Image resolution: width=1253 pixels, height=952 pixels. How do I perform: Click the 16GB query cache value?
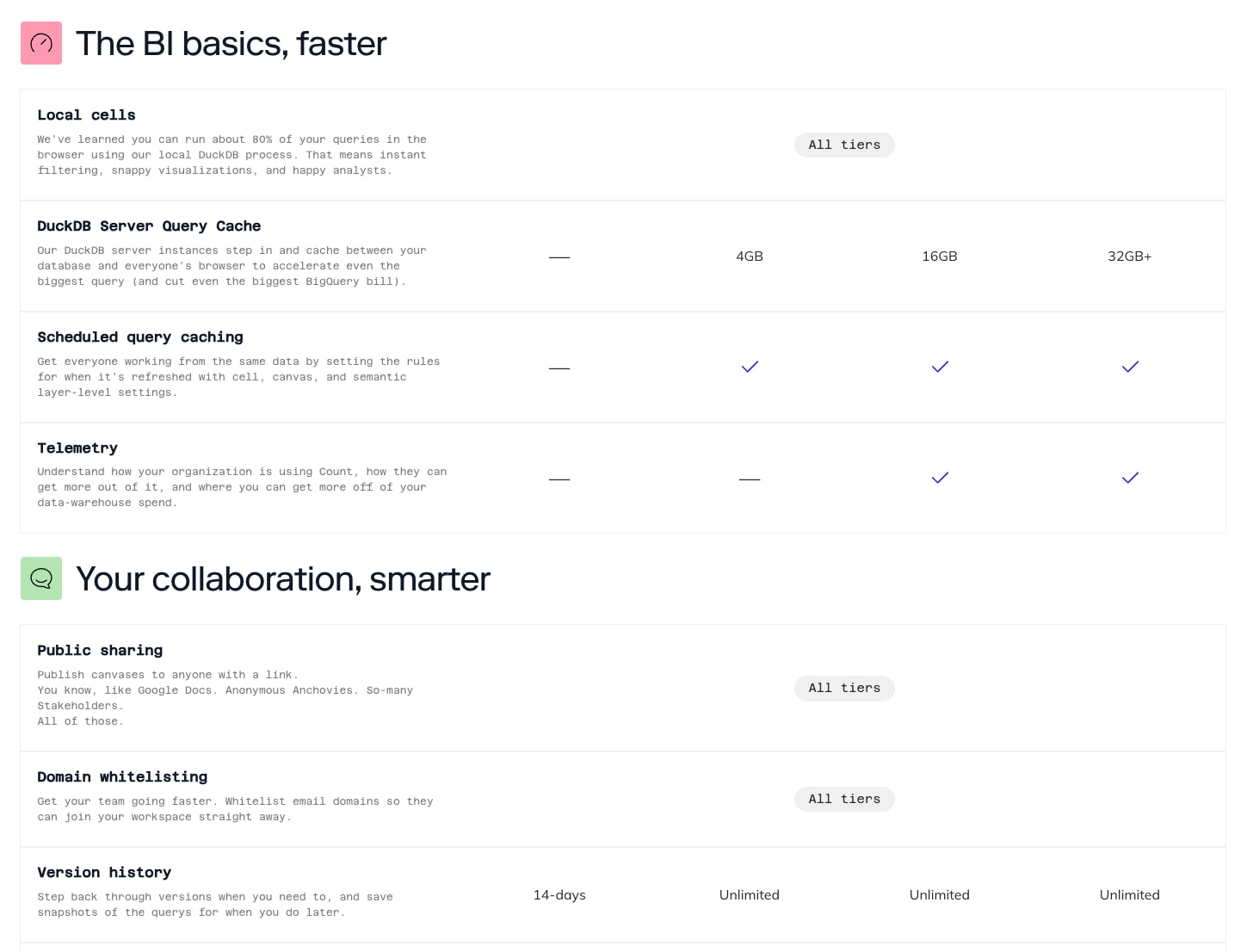click(x=940, y=257)
